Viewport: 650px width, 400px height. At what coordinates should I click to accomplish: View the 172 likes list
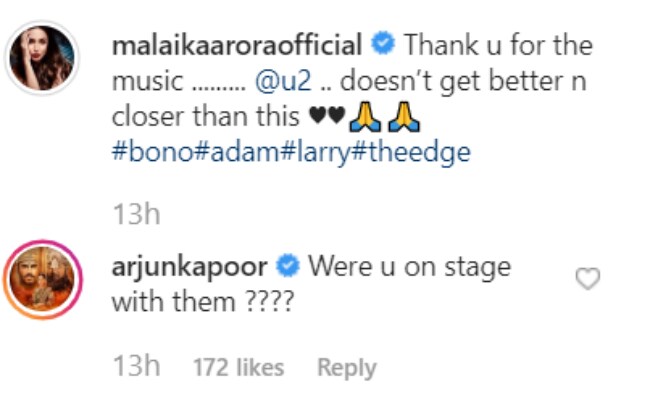click(x=238, y=368)
